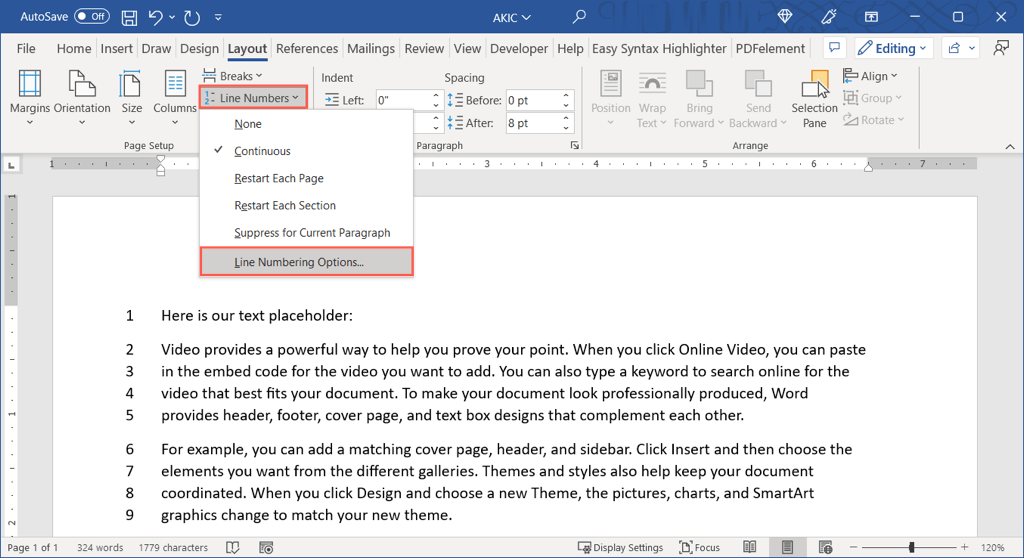Expand the Breaks dropdown

click(233, 76)
